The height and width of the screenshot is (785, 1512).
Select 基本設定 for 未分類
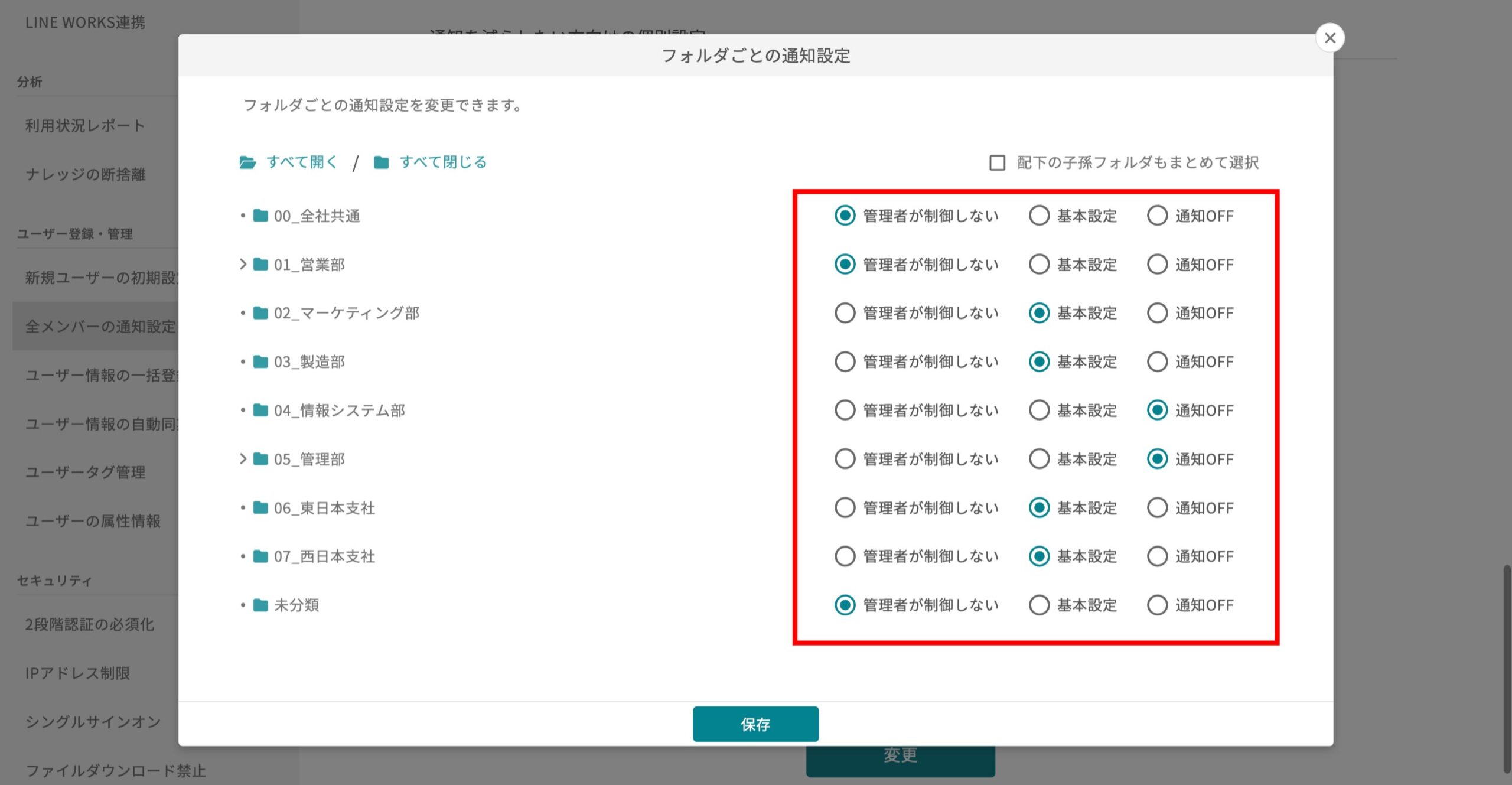pos(1039,605)
